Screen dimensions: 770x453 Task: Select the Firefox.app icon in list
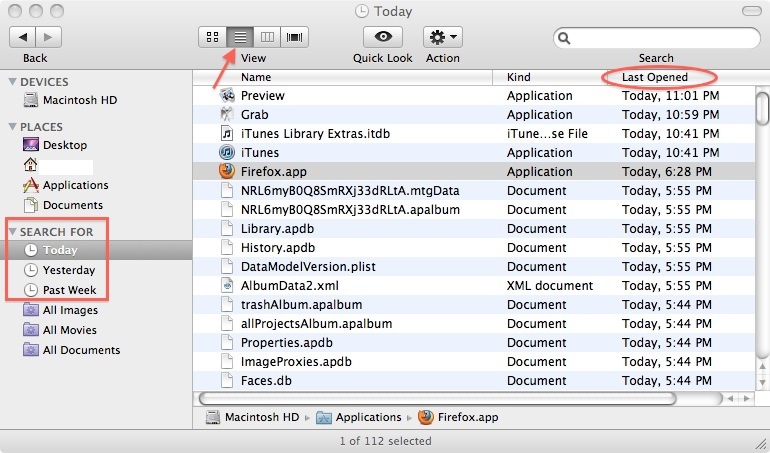[227, 171]
